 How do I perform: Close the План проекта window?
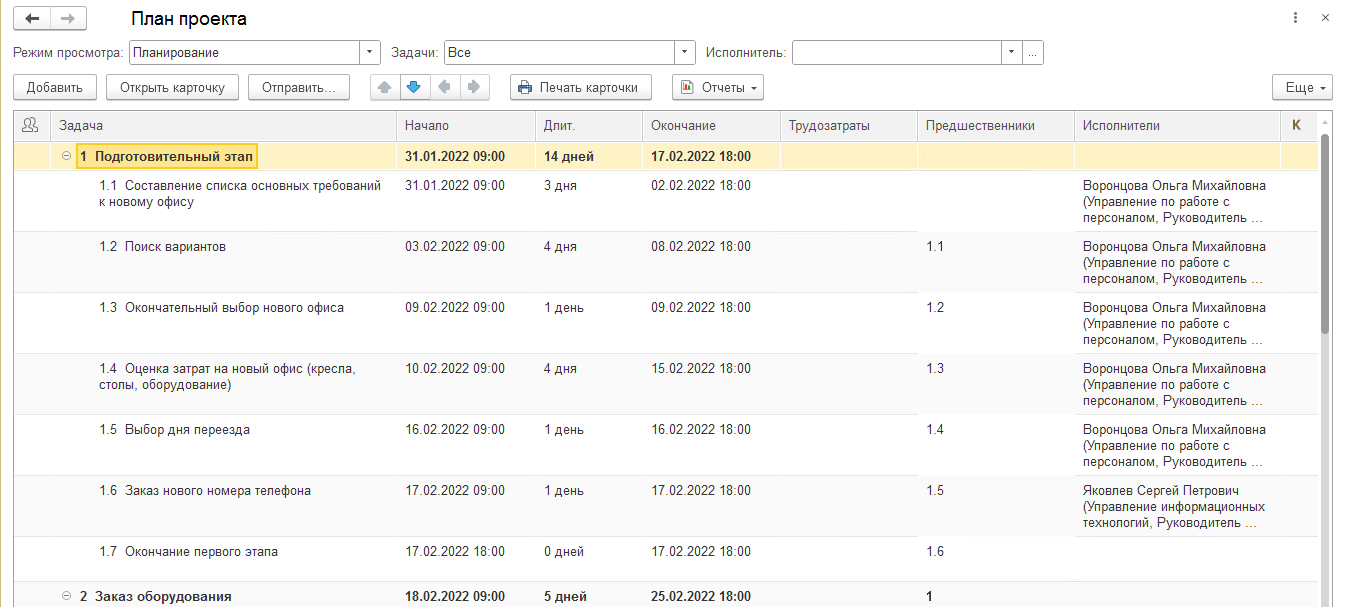pos(1325,18)
